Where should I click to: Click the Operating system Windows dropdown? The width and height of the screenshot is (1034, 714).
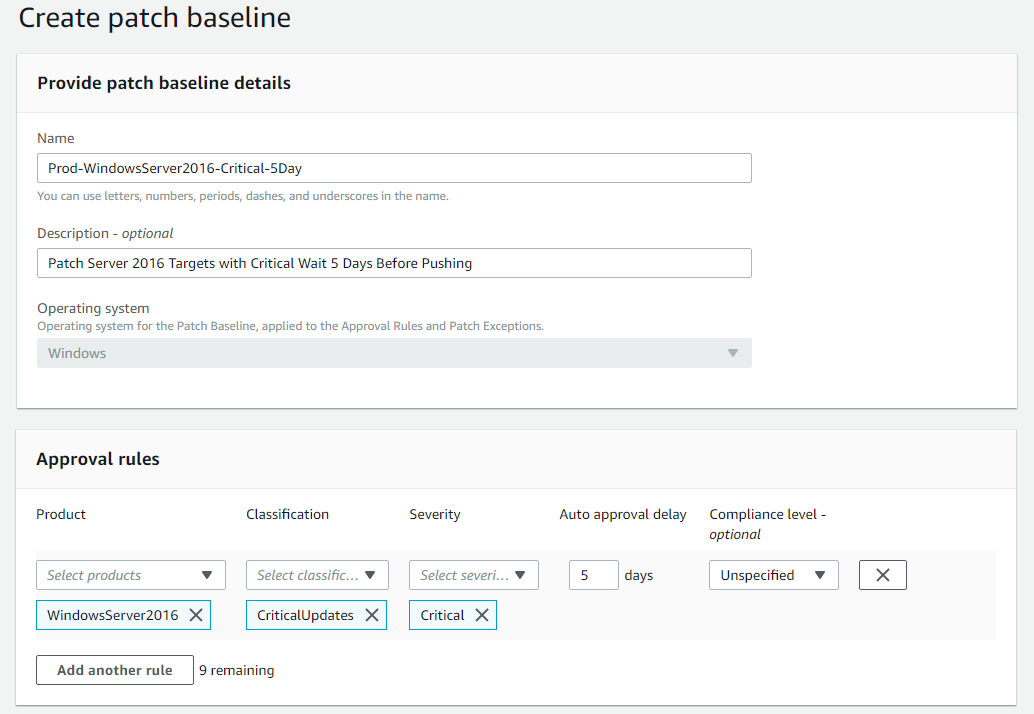(x=394, y=353)
